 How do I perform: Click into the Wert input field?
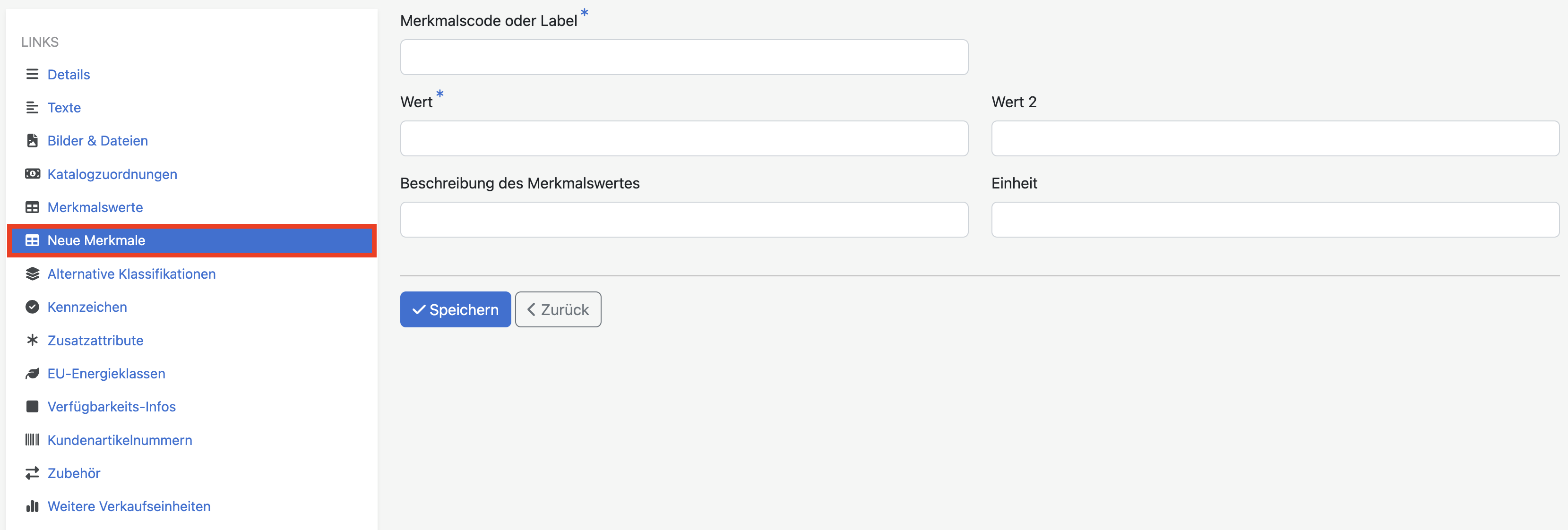(x=683, y=138)
